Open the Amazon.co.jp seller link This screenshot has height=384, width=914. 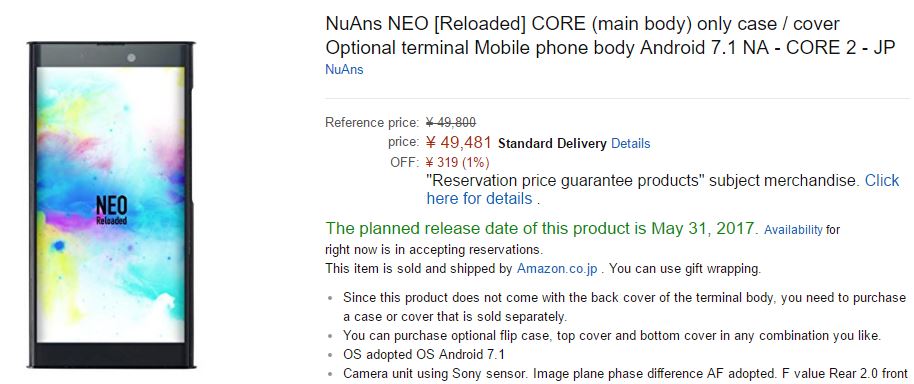tap(557, 269)
